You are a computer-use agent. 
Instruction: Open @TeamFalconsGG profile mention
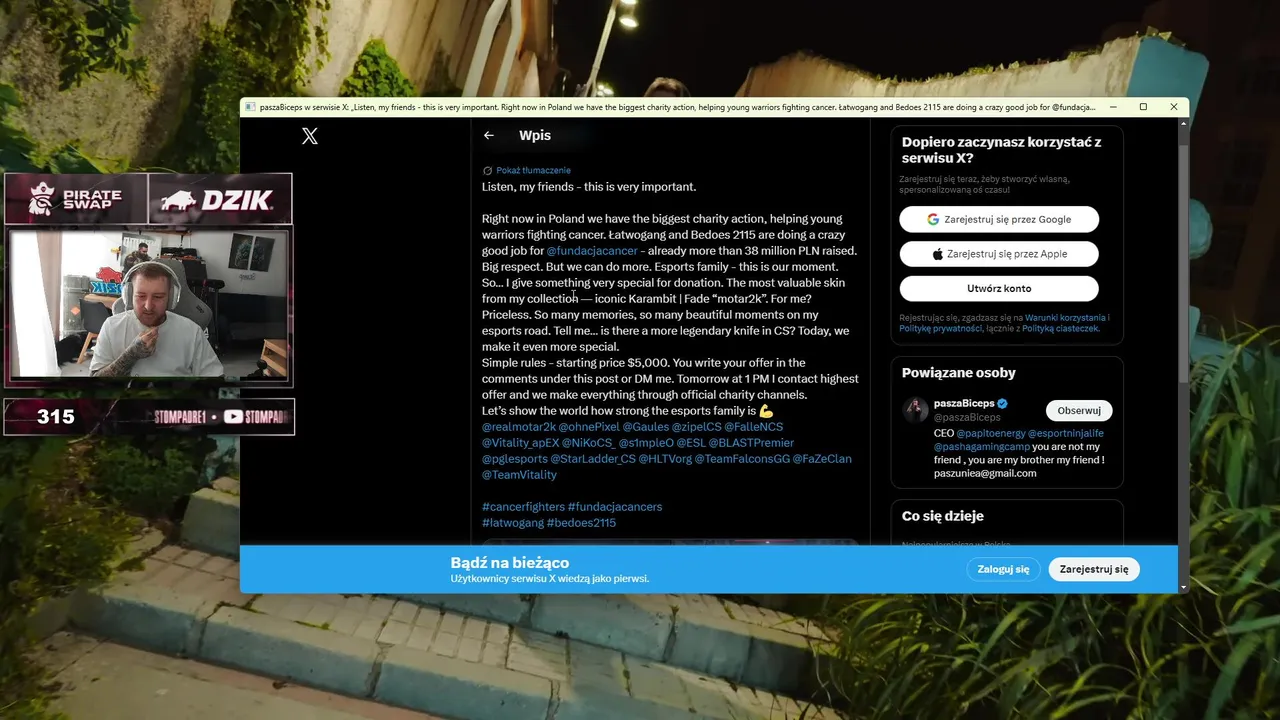point(742,459)
